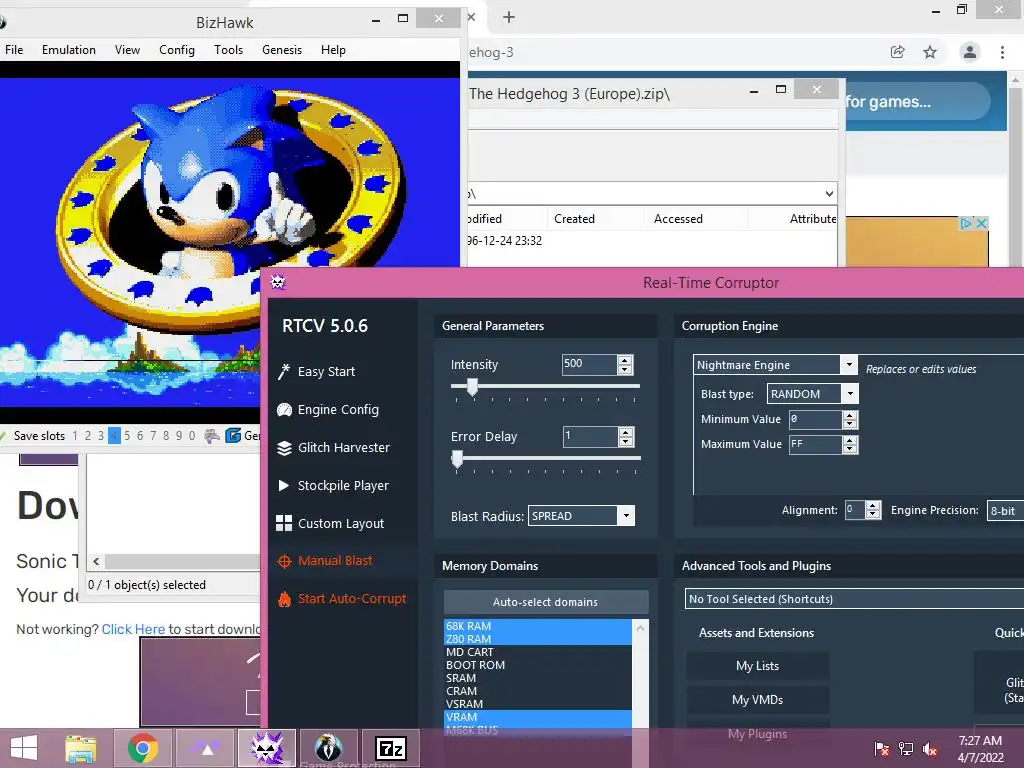Click the network tray icon
This screenshot has height=768, width=1024.
click(x=906, y=749)
